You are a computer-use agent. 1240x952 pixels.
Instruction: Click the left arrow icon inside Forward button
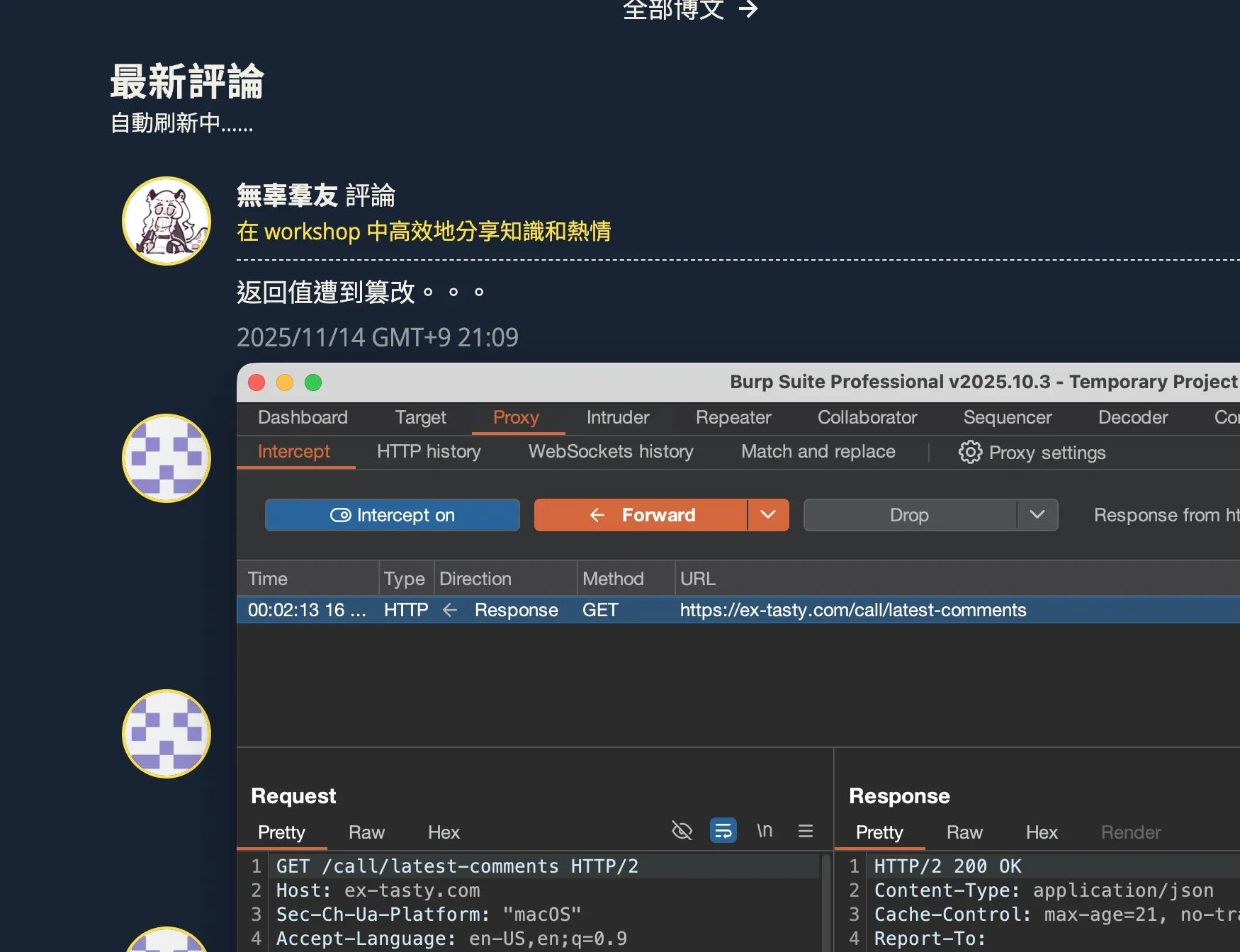[597, 515]
